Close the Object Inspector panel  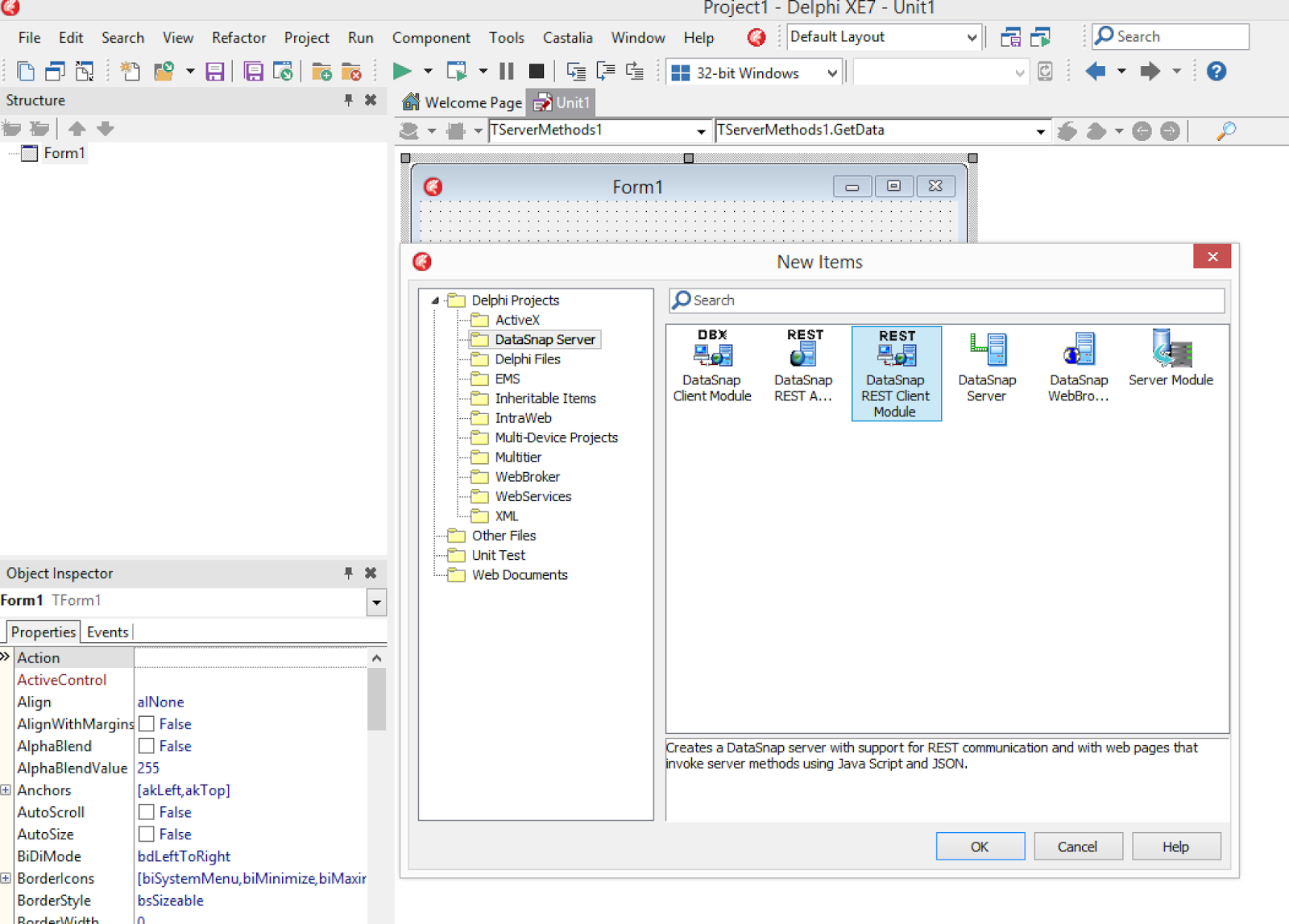point(371,573)
